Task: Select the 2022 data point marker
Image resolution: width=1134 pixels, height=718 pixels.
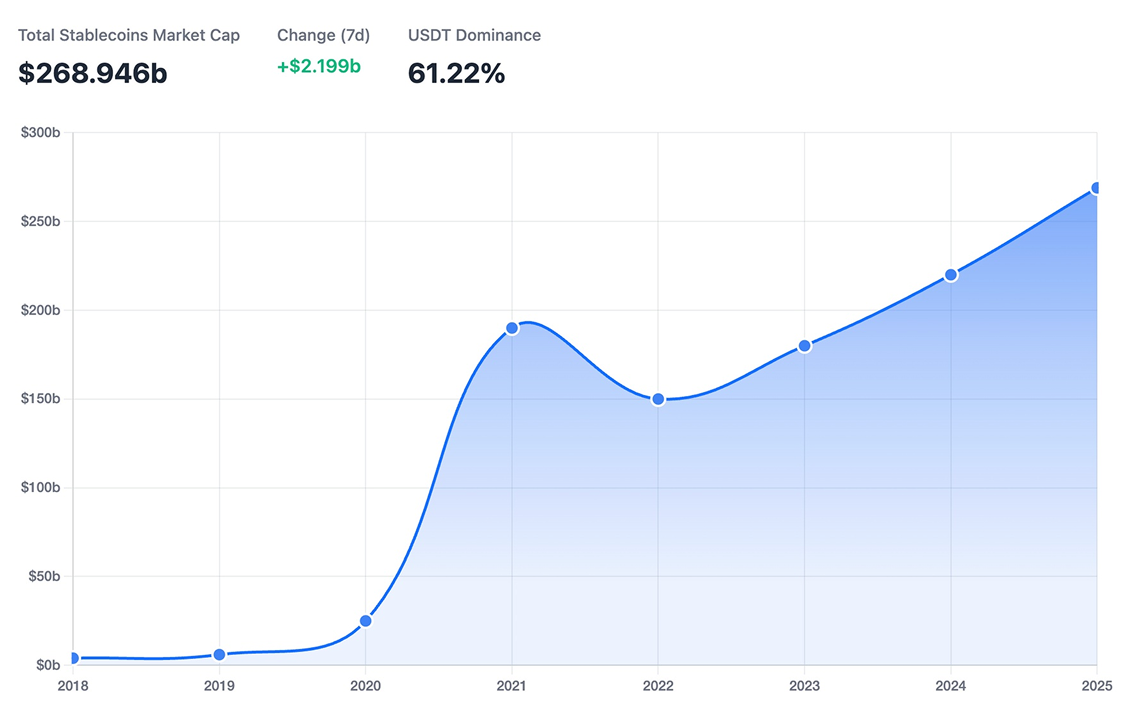Action: point(658,399)
